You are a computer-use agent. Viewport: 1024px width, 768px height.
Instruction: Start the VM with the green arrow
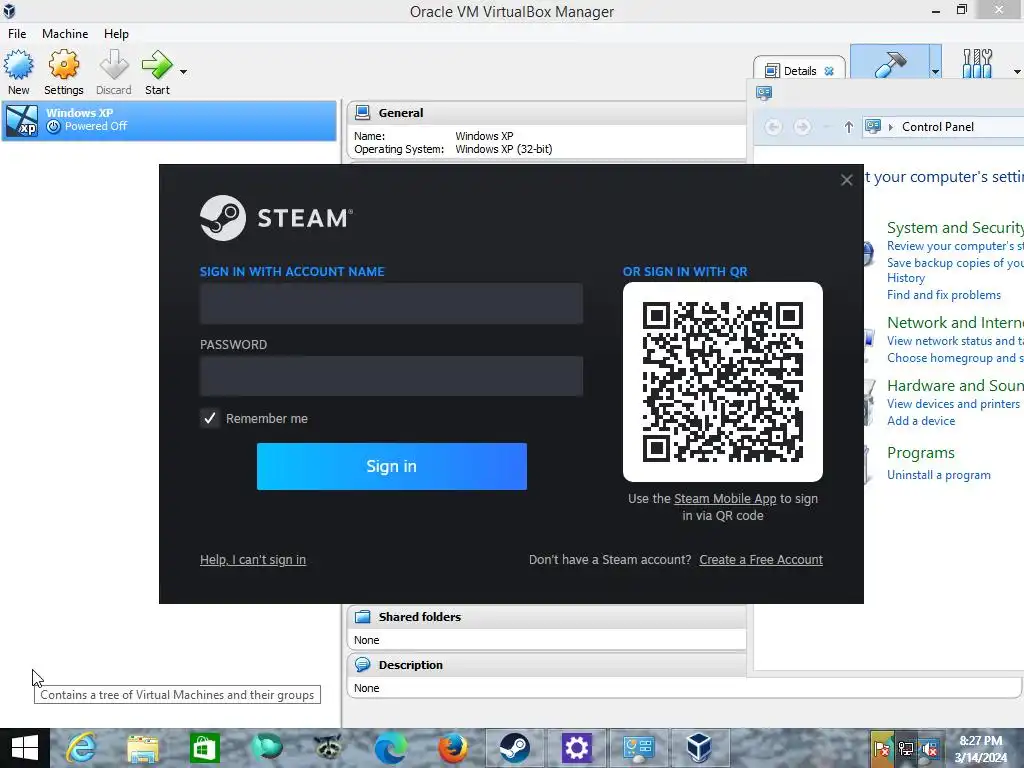point(157,66)
